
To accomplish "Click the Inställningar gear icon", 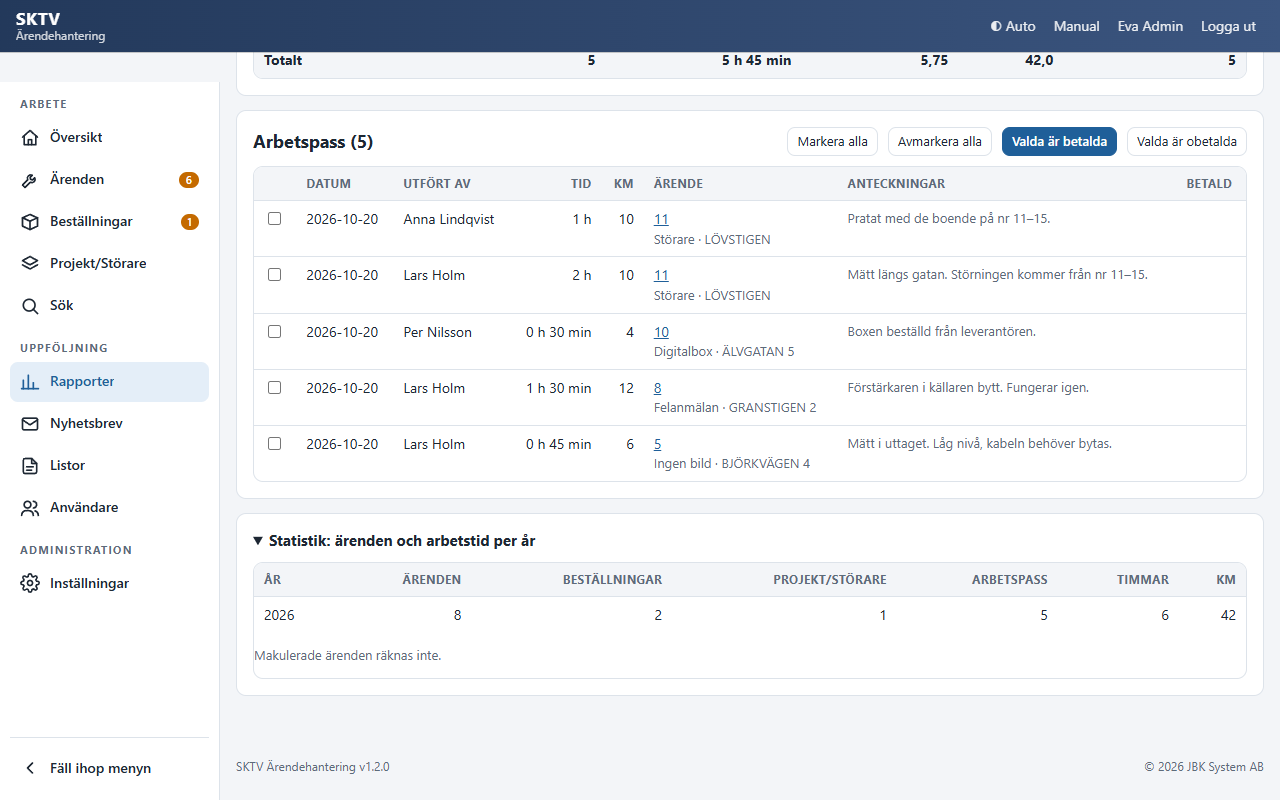I will tap(30, 584).
